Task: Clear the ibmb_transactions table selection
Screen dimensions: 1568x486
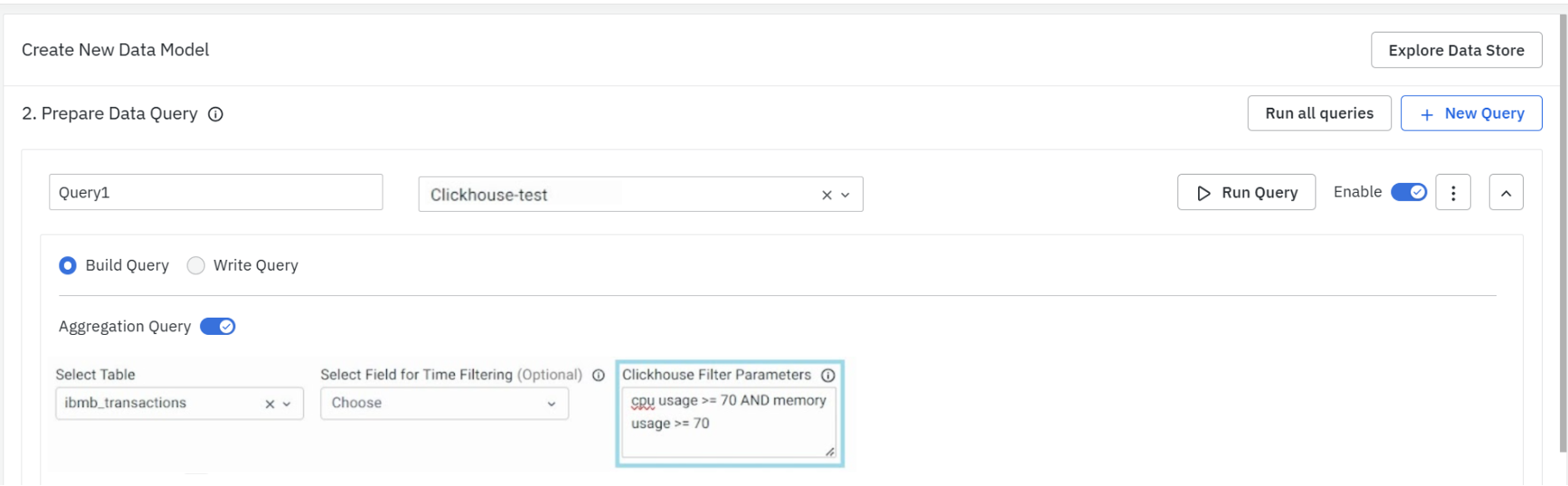Action: [x=269, y=405]
